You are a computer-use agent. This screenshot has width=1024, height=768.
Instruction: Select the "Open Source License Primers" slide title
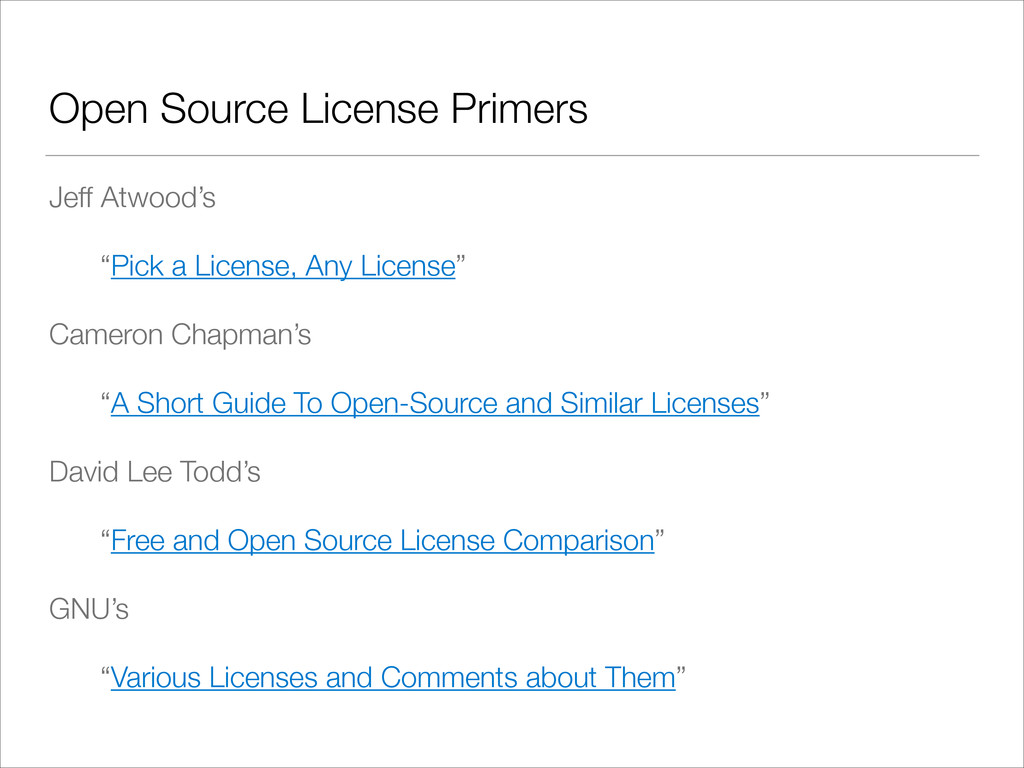click(x=318, y=109)
